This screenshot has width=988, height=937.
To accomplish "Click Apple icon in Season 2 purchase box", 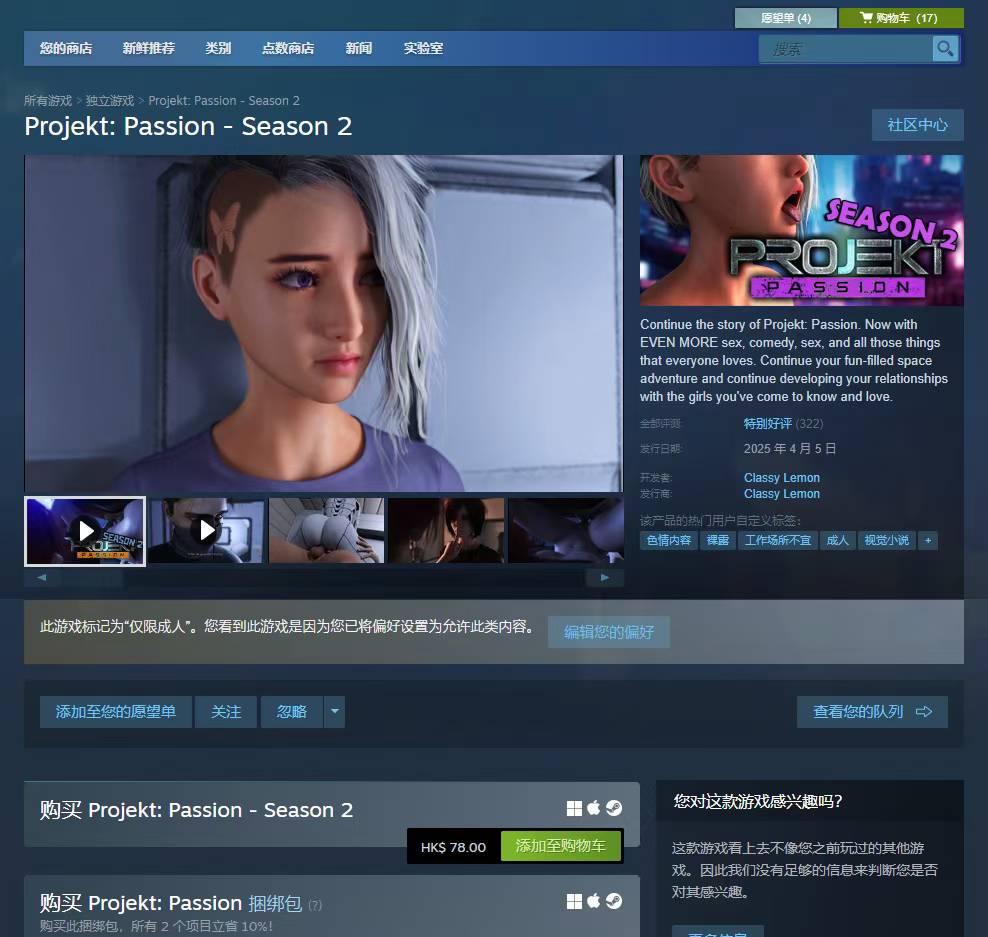I will point(594,808).
